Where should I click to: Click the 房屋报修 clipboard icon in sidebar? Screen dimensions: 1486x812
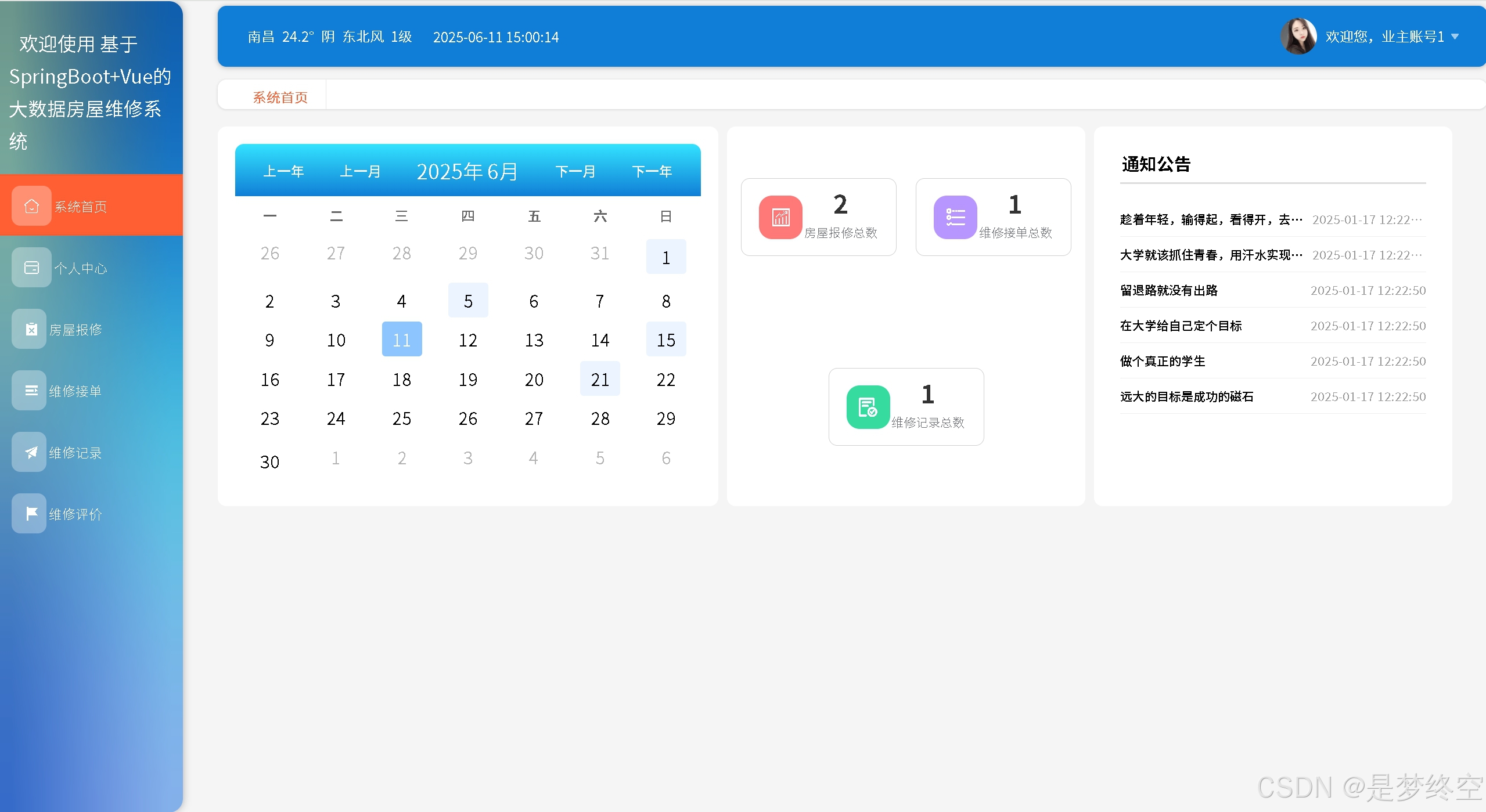pyautogui.click(x=31, y=329)
